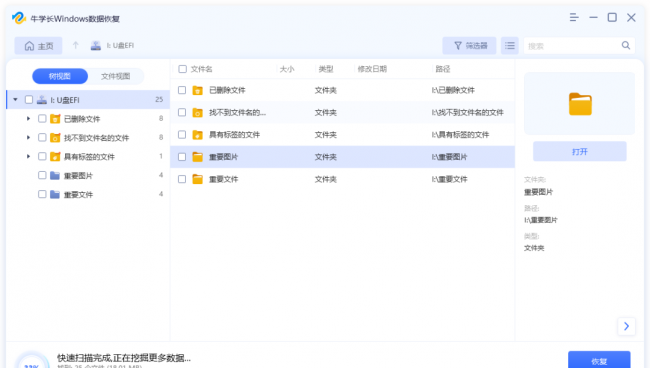Sort by 路径 column header
Viewport: 650px width, 368px height.
[443, 69]
